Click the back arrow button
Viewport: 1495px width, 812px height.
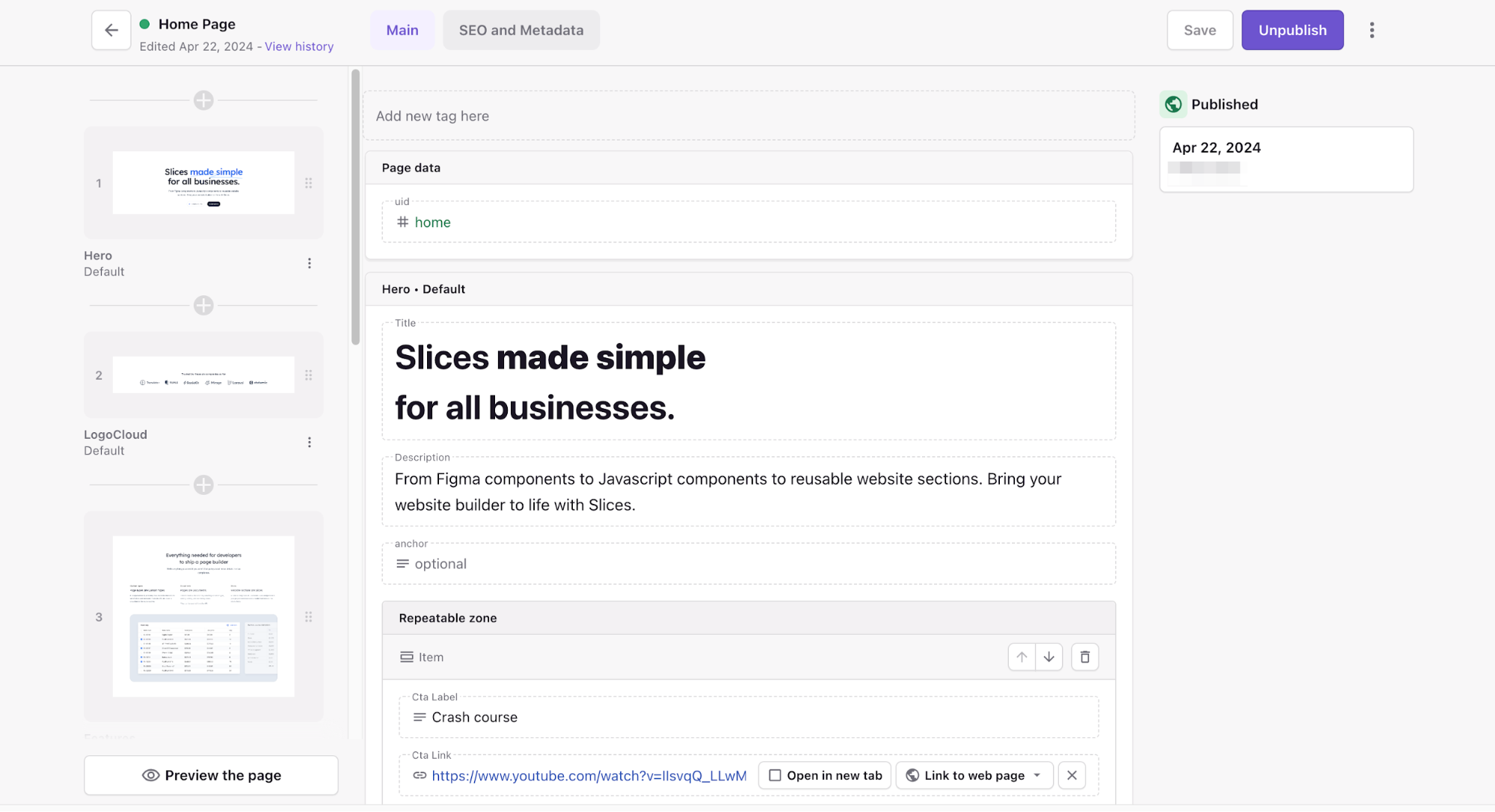(111, 30)
